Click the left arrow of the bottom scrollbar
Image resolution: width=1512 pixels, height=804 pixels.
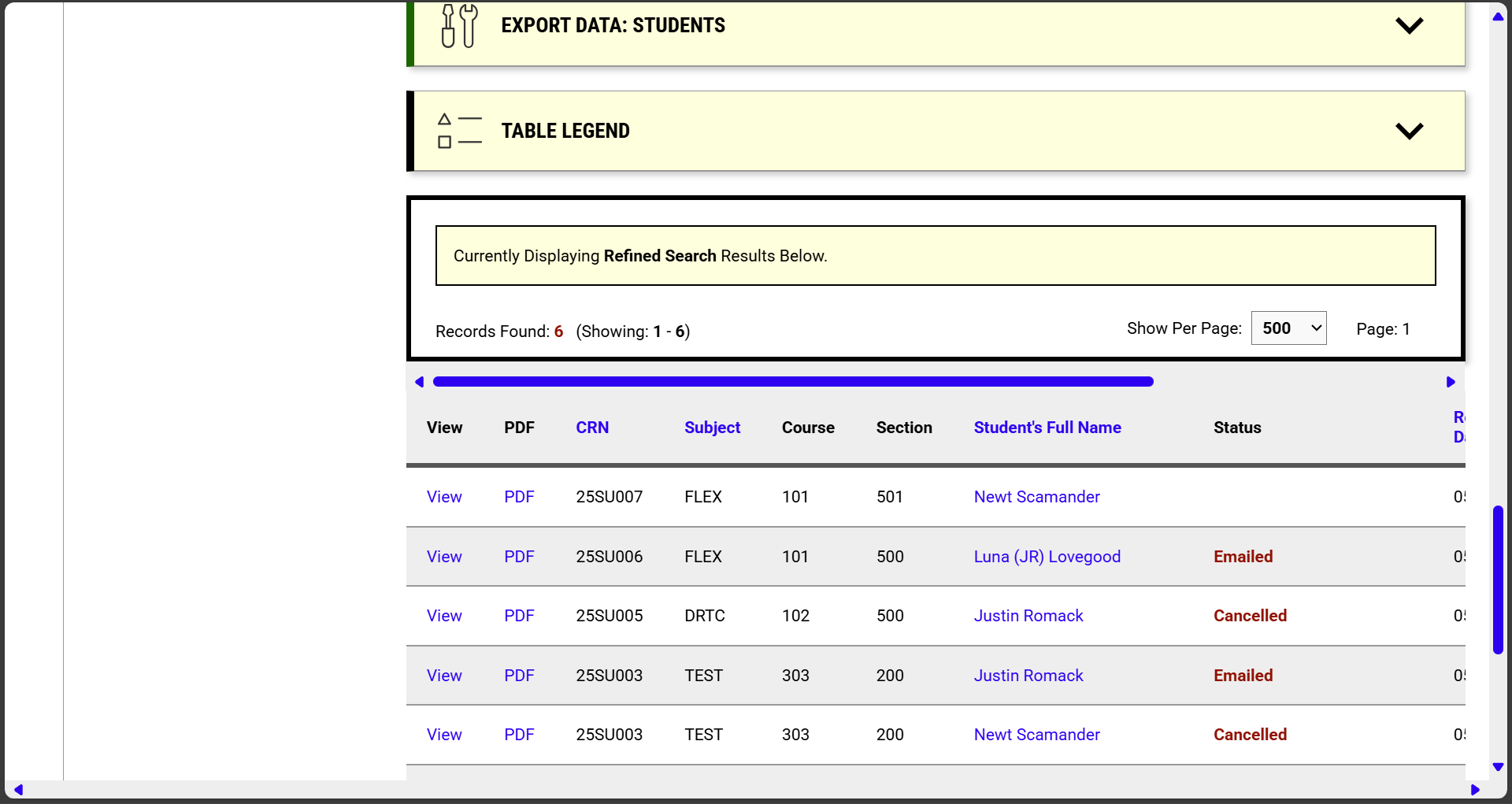point(19,790)
